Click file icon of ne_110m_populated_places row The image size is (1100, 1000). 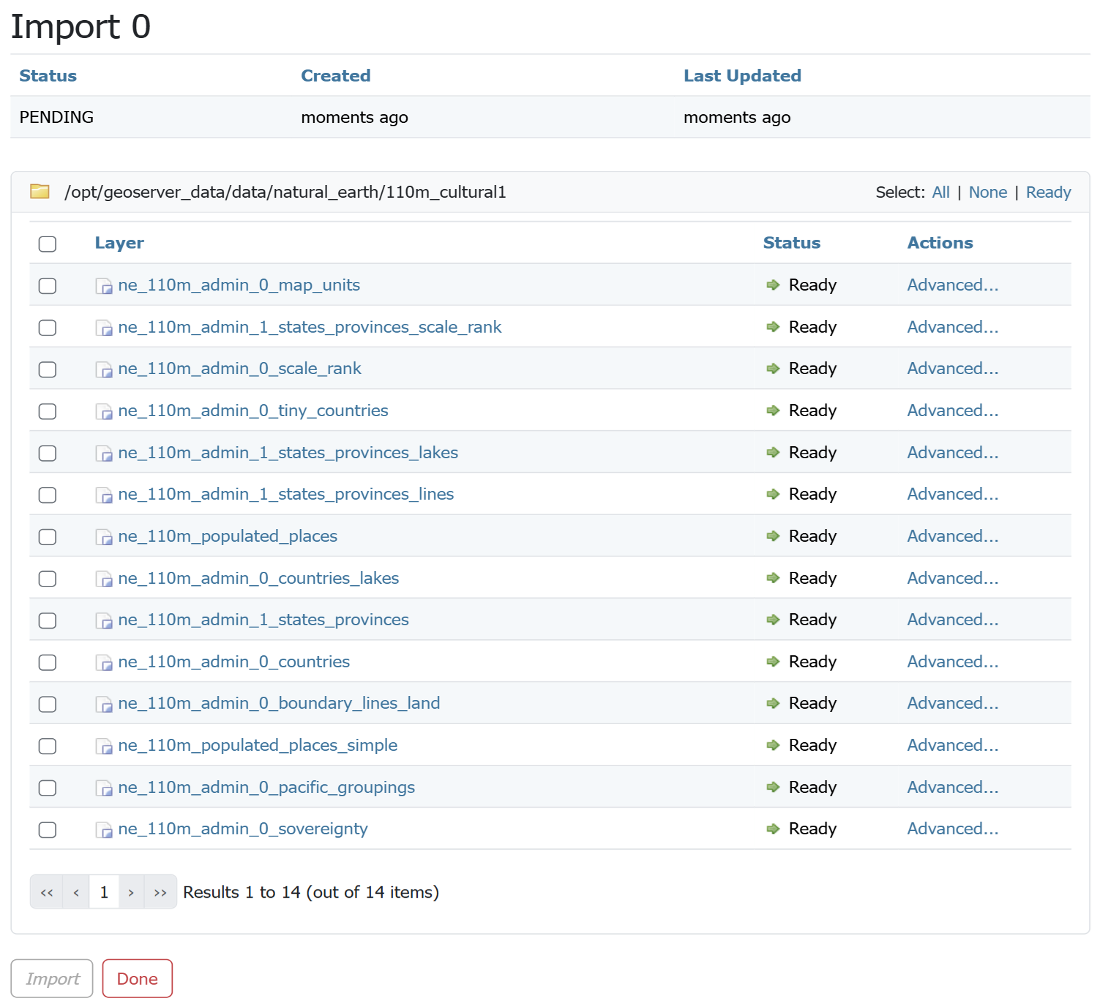pos(104,537)
